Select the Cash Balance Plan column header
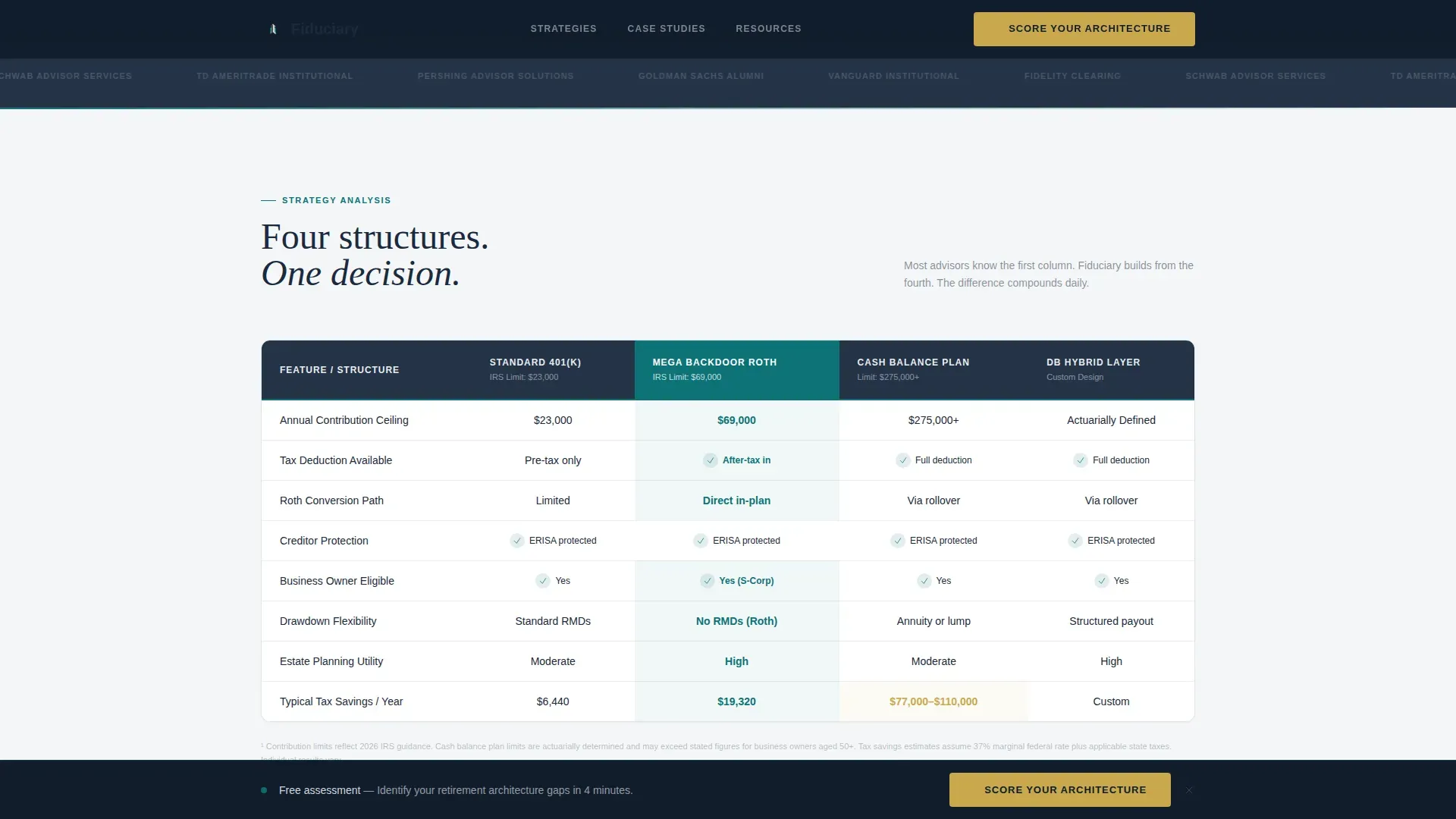 pyautogui.click(x=934, y=369)
